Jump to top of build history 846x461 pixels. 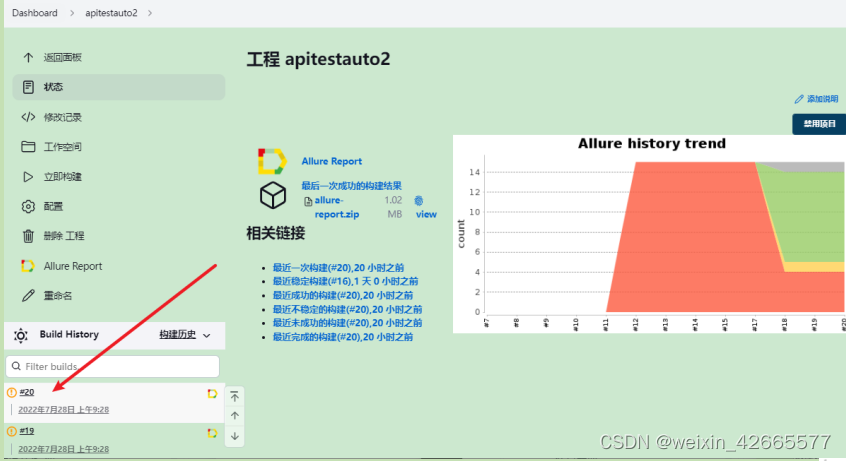[235, 397]
